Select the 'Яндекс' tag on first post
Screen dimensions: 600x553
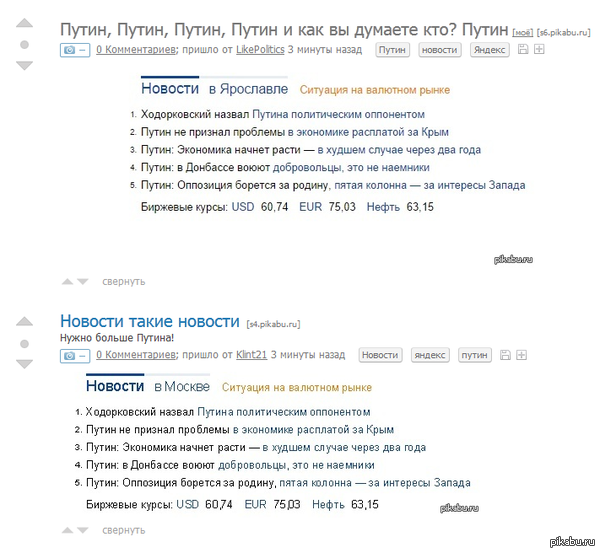(x=490, y=49)
